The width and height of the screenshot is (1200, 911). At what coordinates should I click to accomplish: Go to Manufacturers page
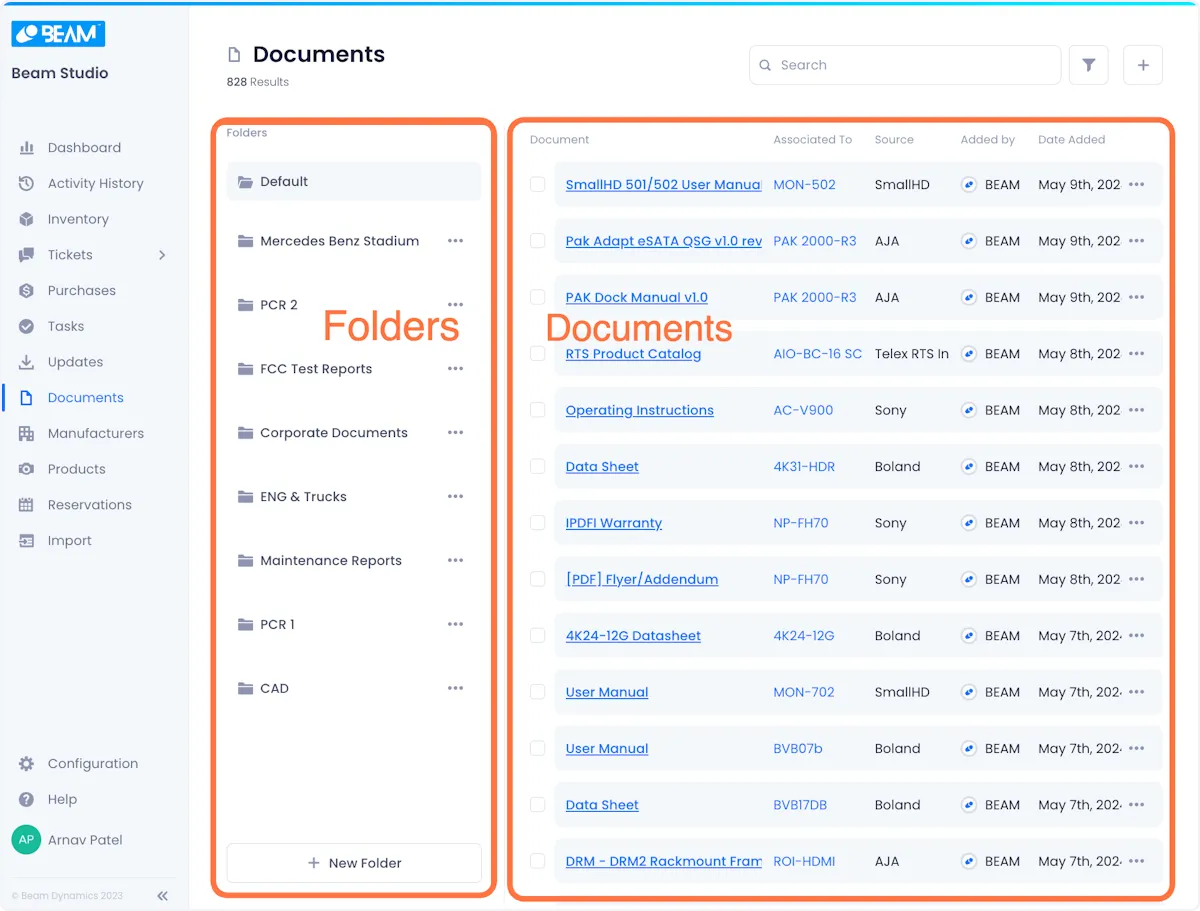point(96,433)
